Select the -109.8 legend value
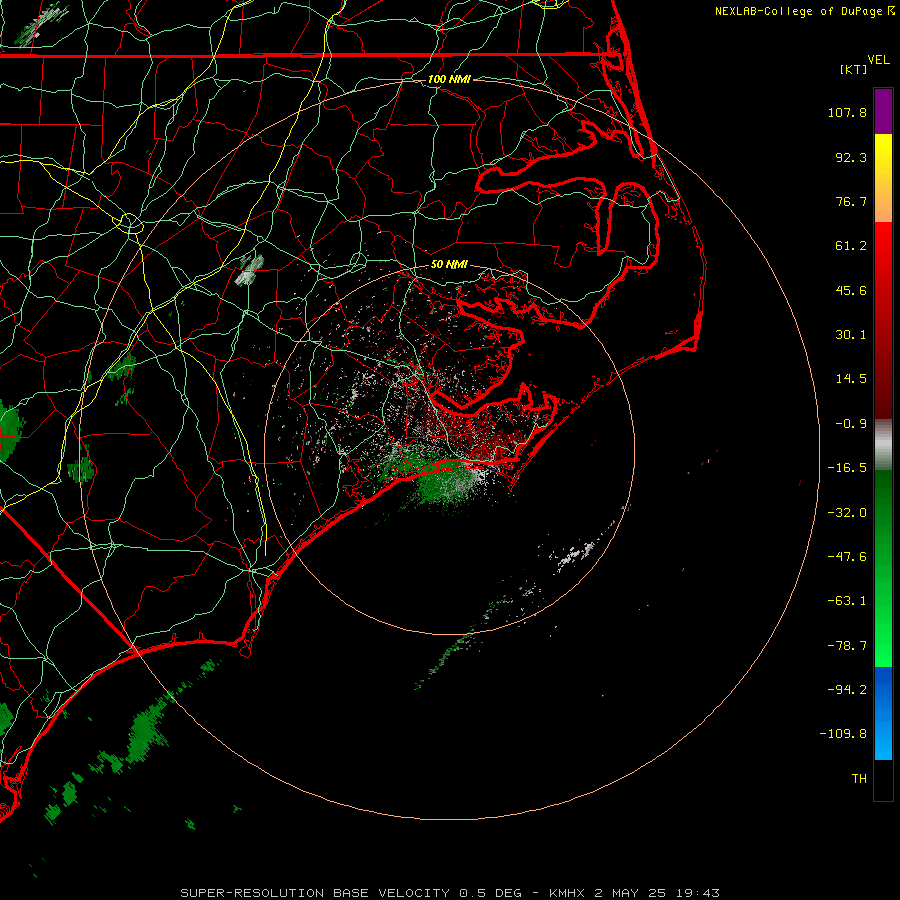Screen dimensions: 900x900 (843, 734)
